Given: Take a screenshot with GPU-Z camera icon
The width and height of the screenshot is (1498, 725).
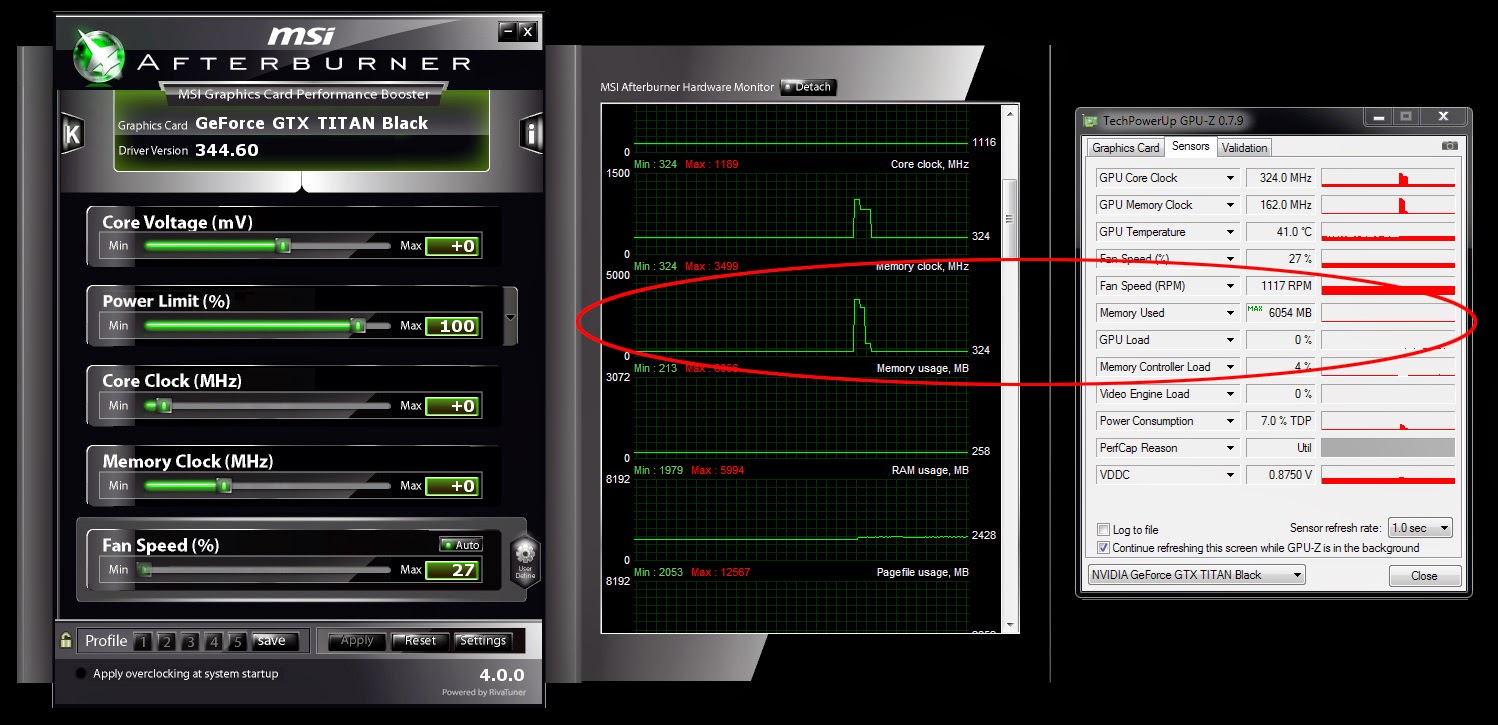Looking at the screenshot, I should [x=1449, y=146].
